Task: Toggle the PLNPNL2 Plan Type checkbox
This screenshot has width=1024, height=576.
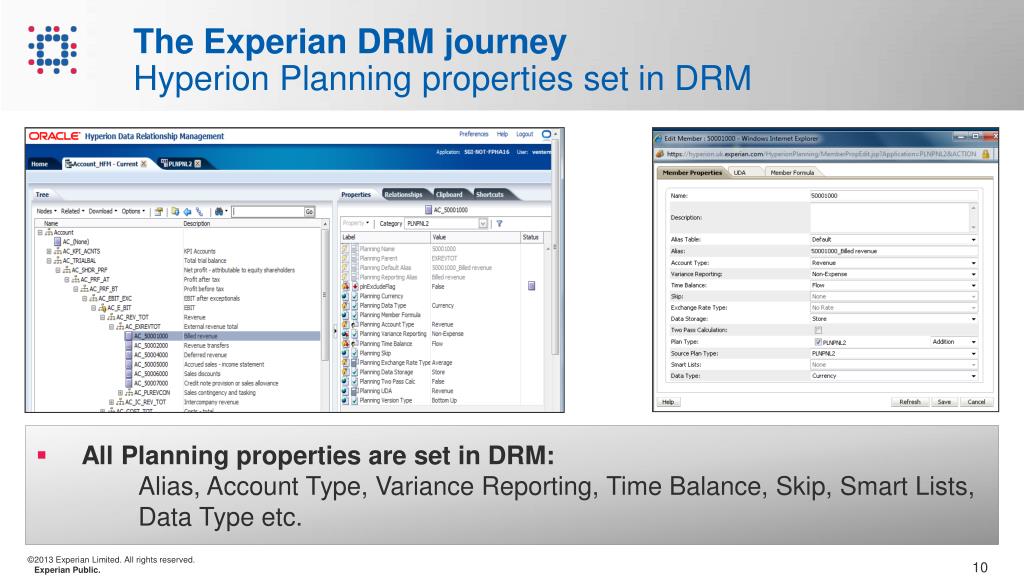Action: pyautogui.click(x=818, y=342)
